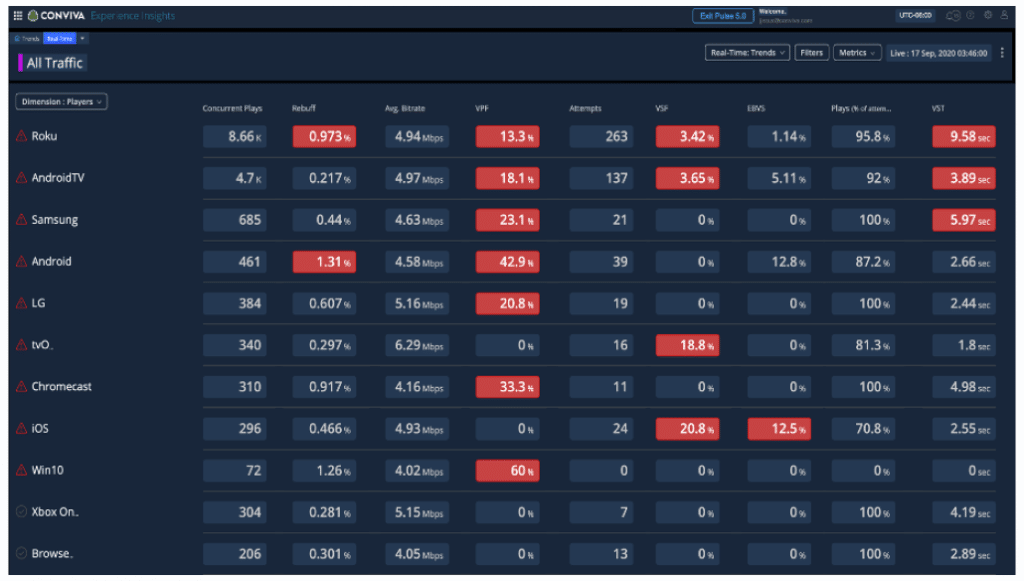Click LG's 5.16 Mbps bitrate value
This screenshot has width=1024, height=581.
(x=417, y=304)
